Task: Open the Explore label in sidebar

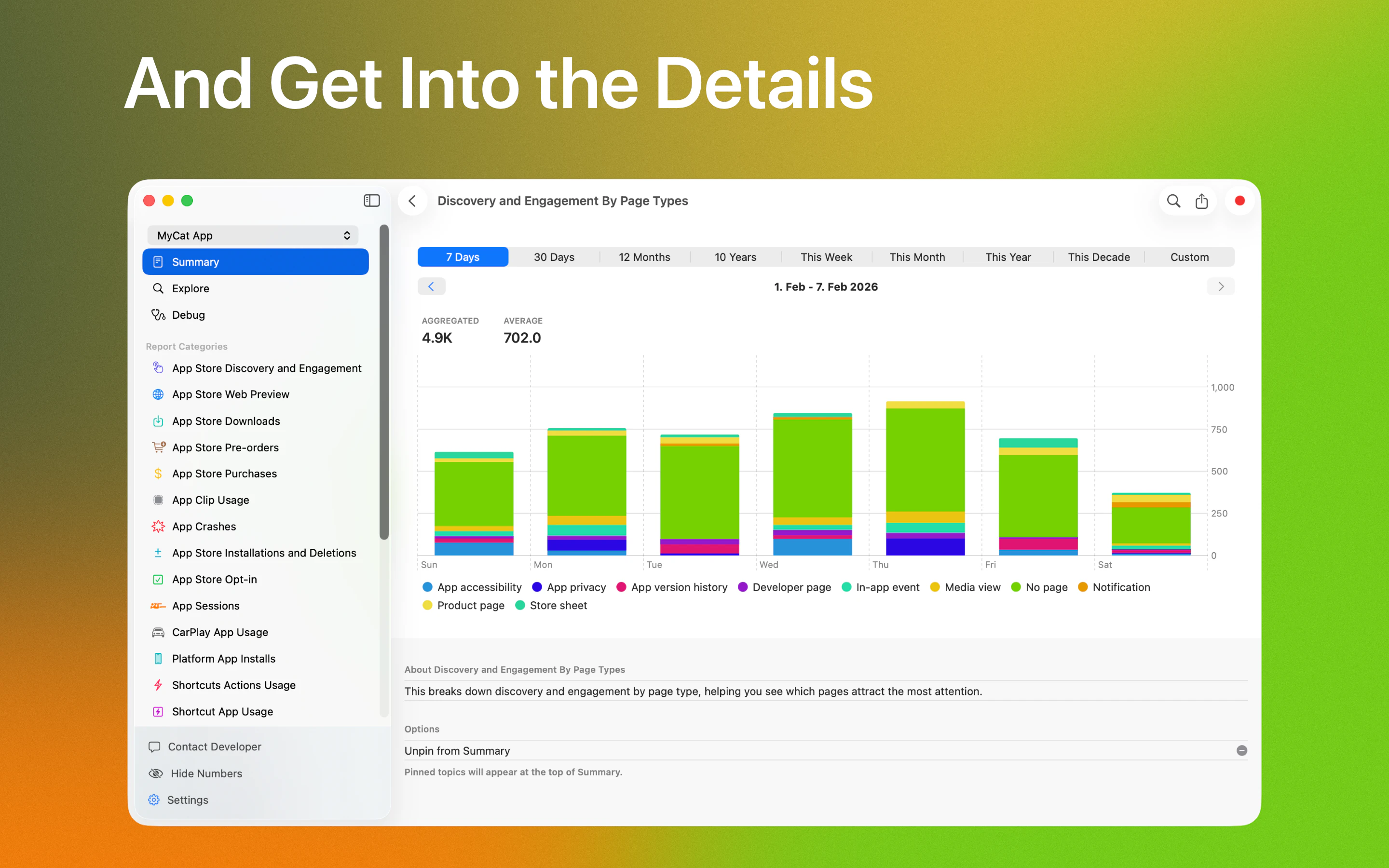Action: [191, 288]
